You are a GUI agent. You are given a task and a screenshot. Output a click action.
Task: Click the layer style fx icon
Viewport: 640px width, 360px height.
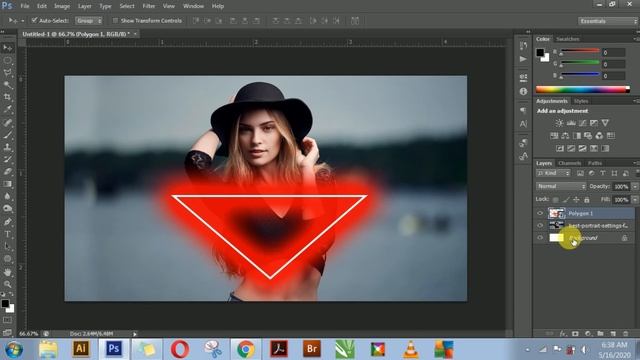click(563, 334)
